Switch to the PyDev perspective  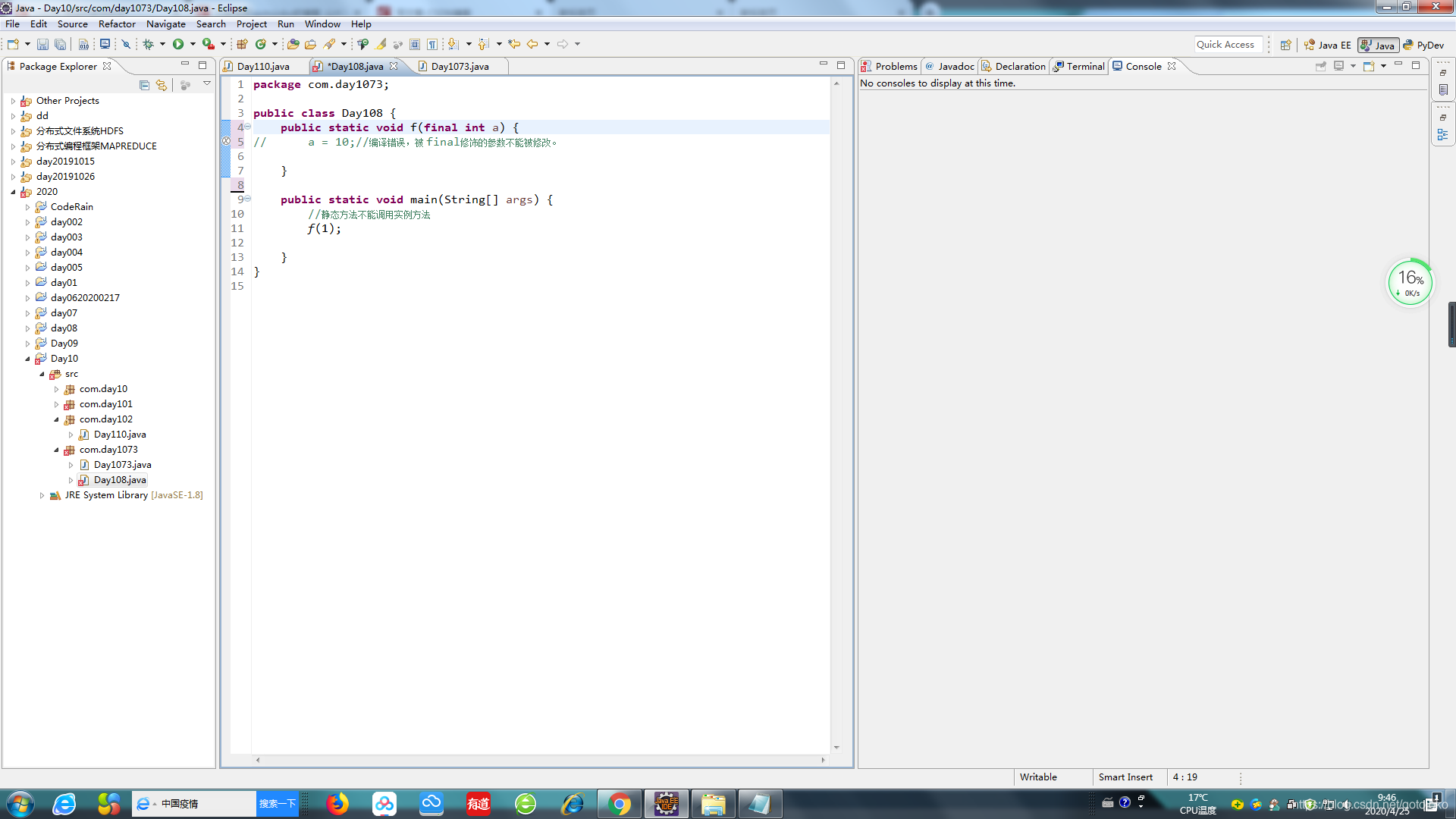click(1423, 45)
